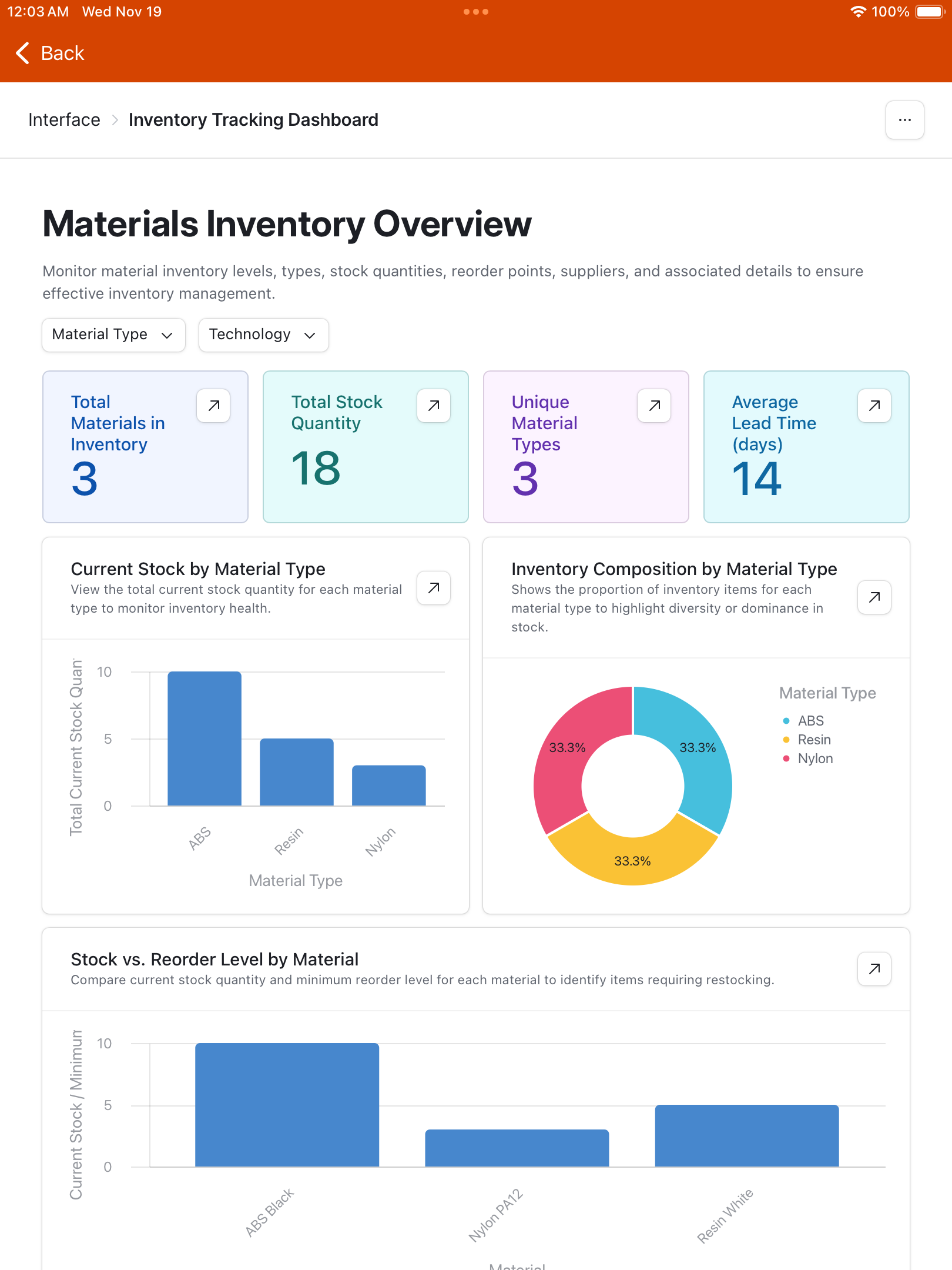The height and width of the screenshot is (1270, 952).
Task: Toggle Resin in the pie chart legend
Action: click(814, 740)
